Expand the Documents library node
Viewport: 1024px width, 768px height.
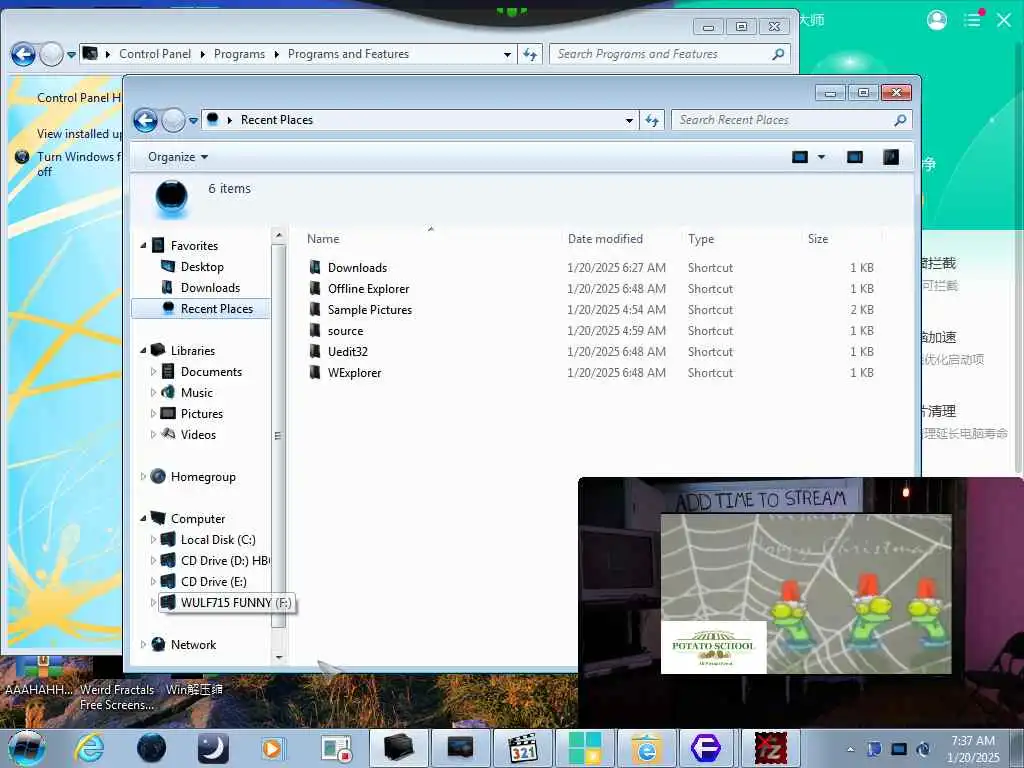(x=153, y=372)
